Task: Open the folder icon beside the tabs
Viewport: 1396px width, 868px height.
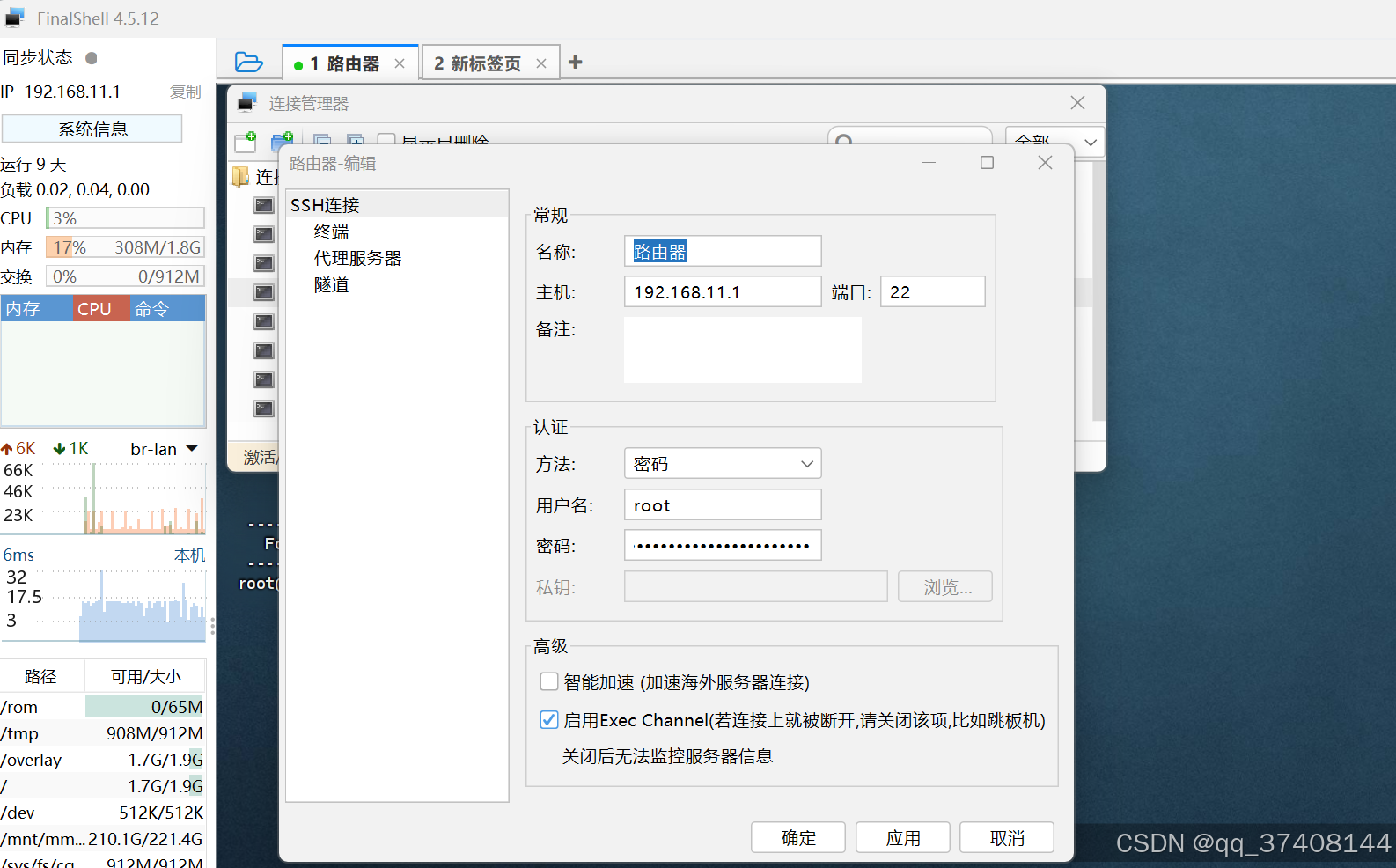Action: click(249, 63)
